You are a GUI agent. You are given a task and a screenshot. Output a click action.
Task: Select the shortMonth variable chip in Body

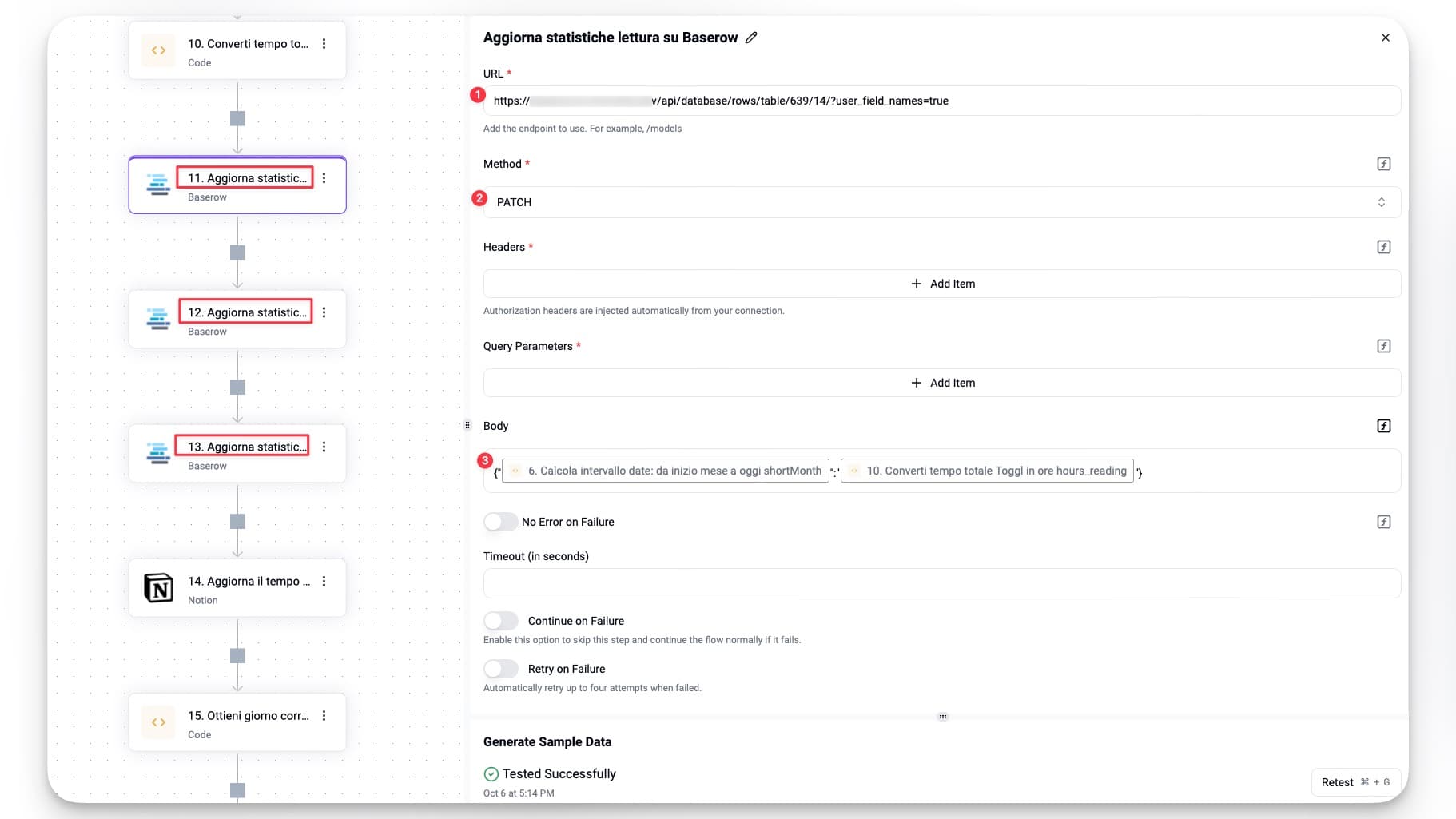point(666,471)
